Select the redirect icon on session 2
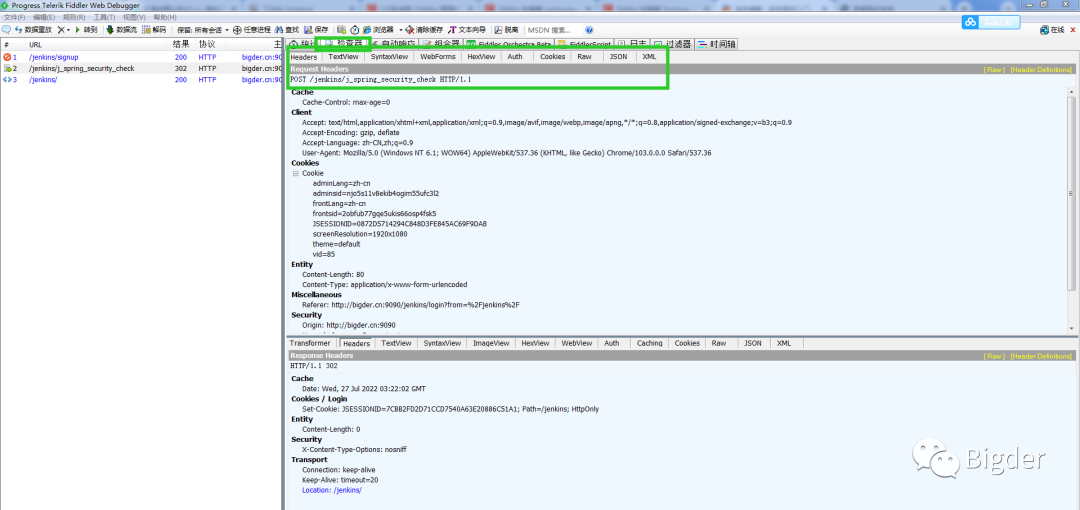The image size is (1080, 510). [7, 68]
